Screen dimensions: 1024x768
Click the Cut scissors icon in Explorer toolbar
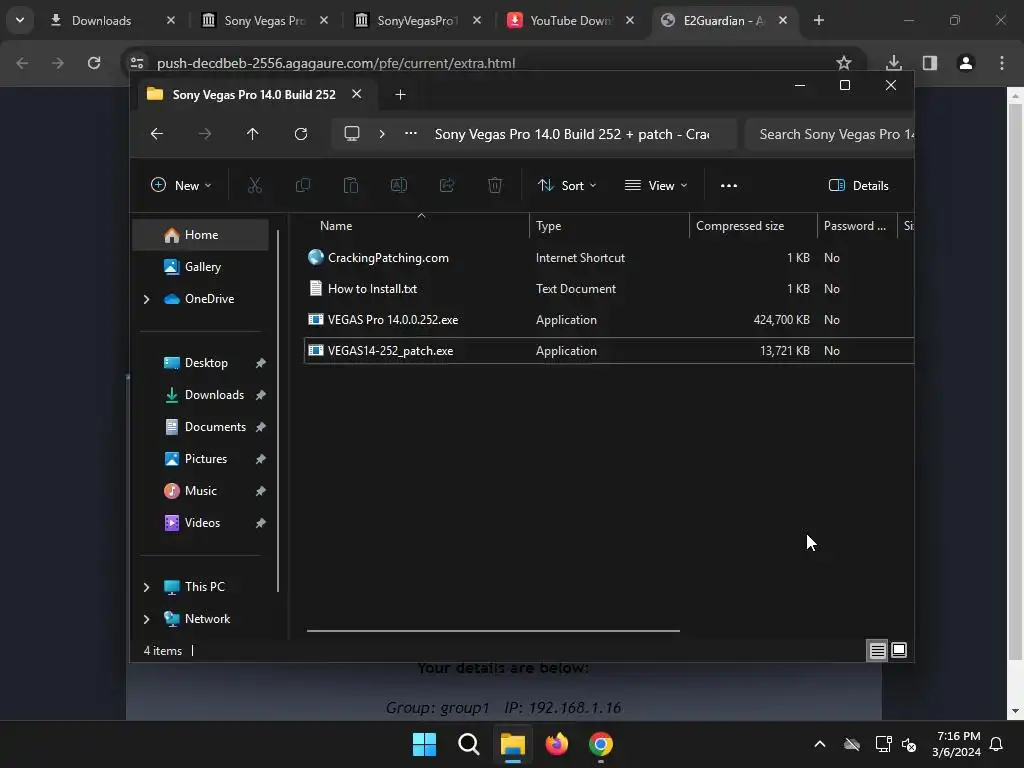(255, 185)
